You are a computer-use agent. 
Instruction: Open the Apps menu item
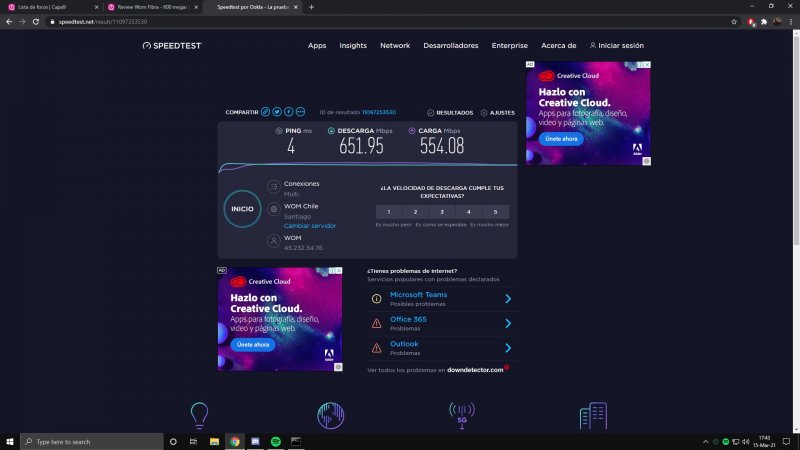(317, 45)
